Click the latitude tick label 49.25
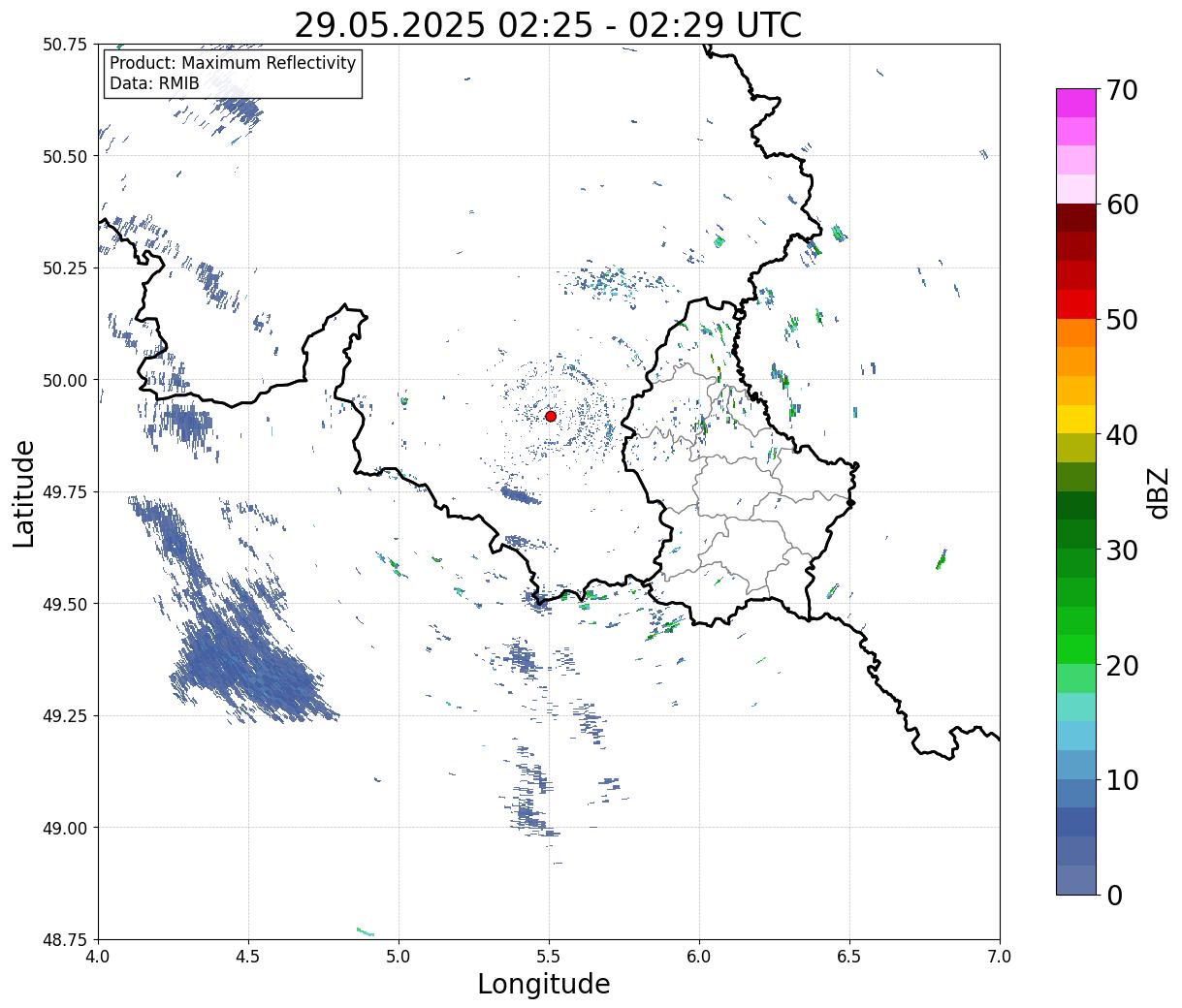 (x=65, y=716)
